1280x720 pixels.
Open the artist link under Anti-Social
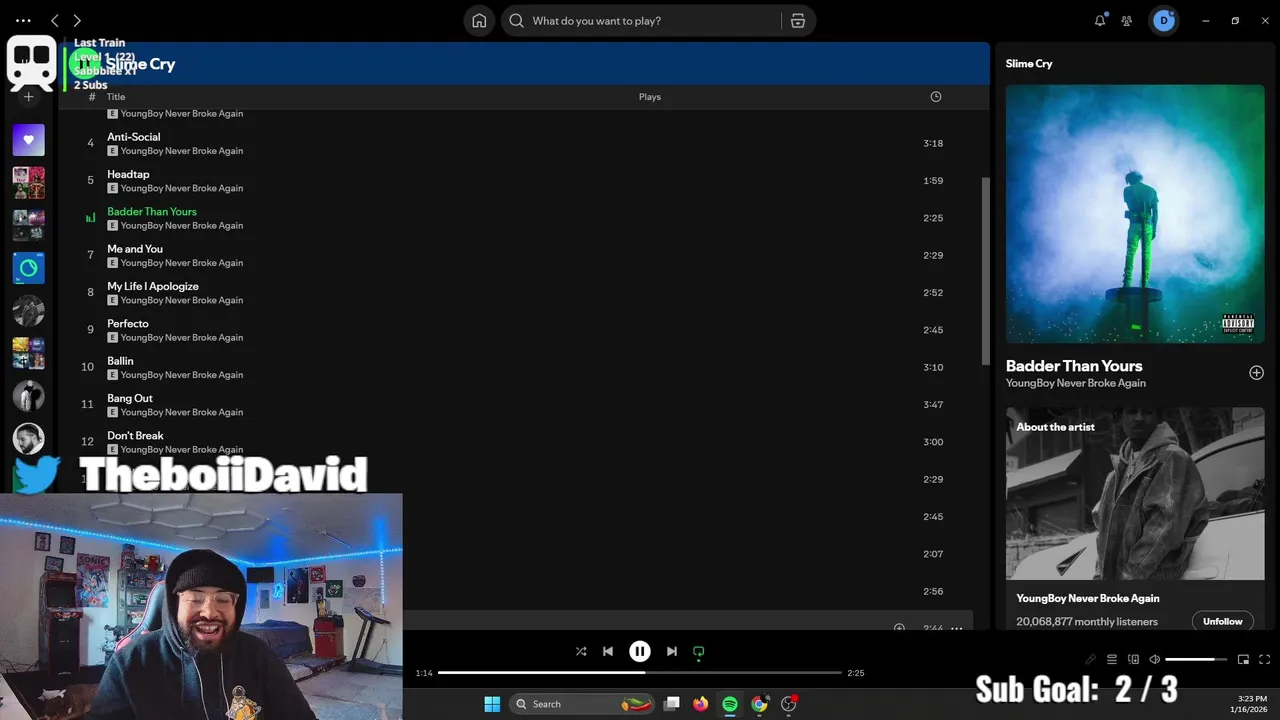(x=182, y=151)
